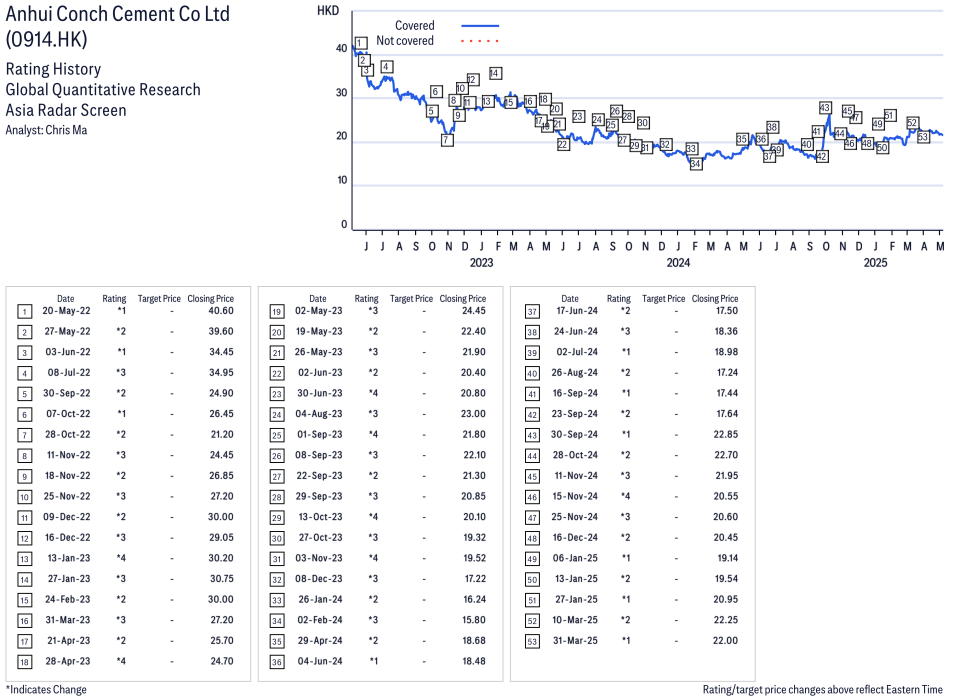Screen dimensions: 954x696
Task: Click chart marker 42 on the graph
Action: [821, 156]
